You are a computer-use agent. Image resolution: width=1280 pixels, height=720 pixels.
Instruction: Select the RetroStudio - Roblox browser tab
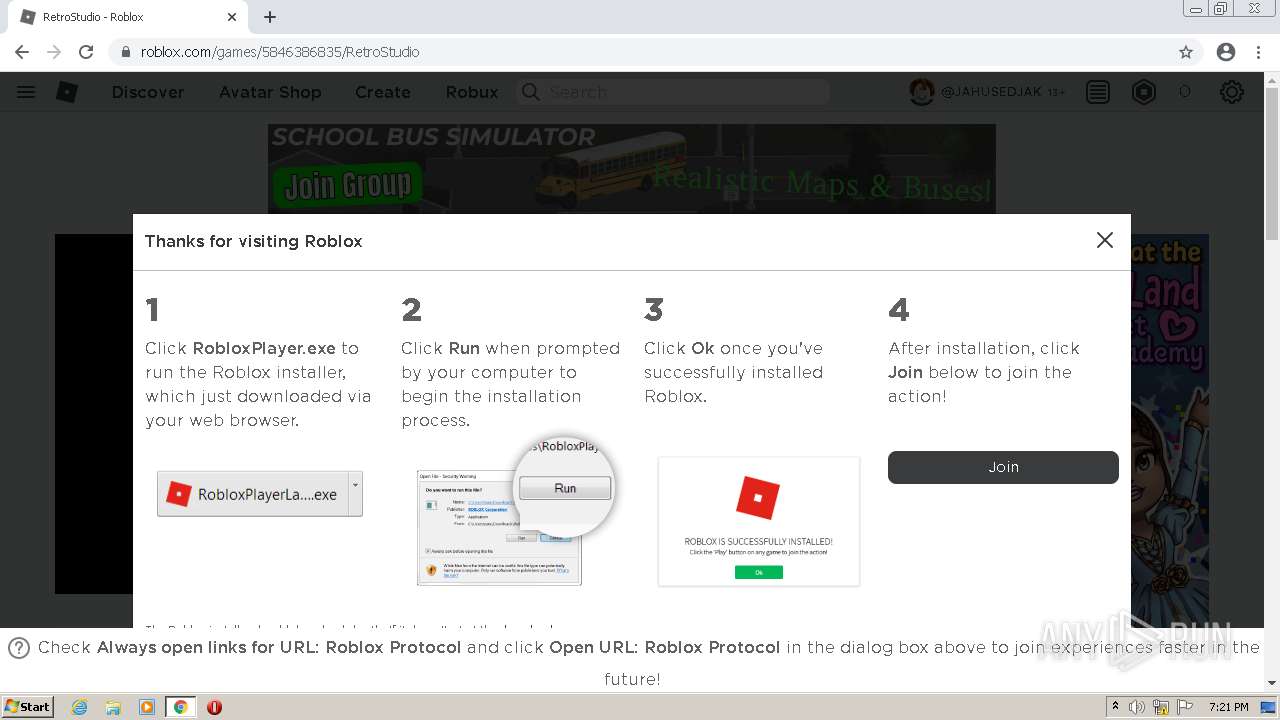click(x=128, y=17)
